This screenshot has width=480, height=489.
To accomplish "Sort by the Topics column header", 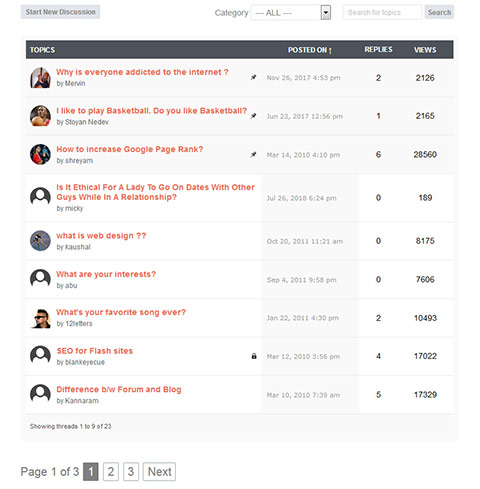I will pos(42,50).
